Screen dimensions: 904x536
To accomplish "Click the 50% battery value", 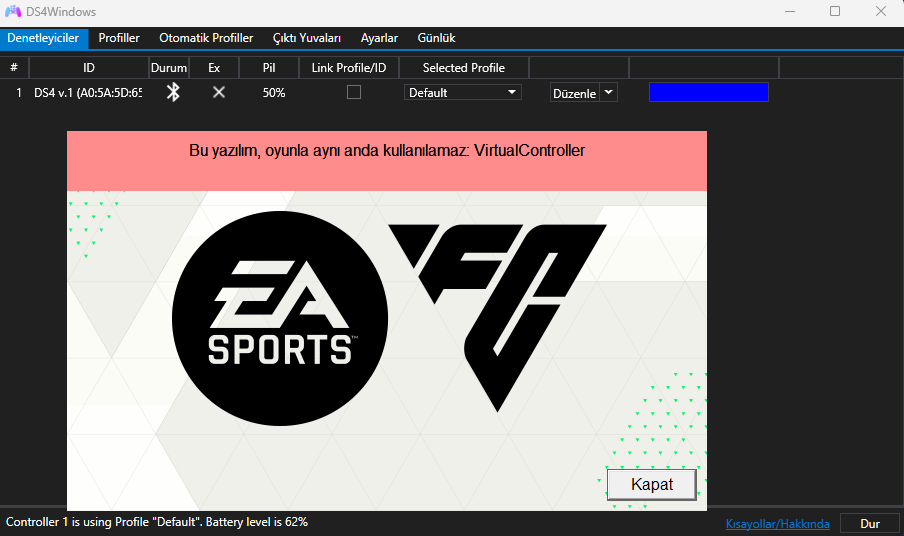I will [274, 93].
